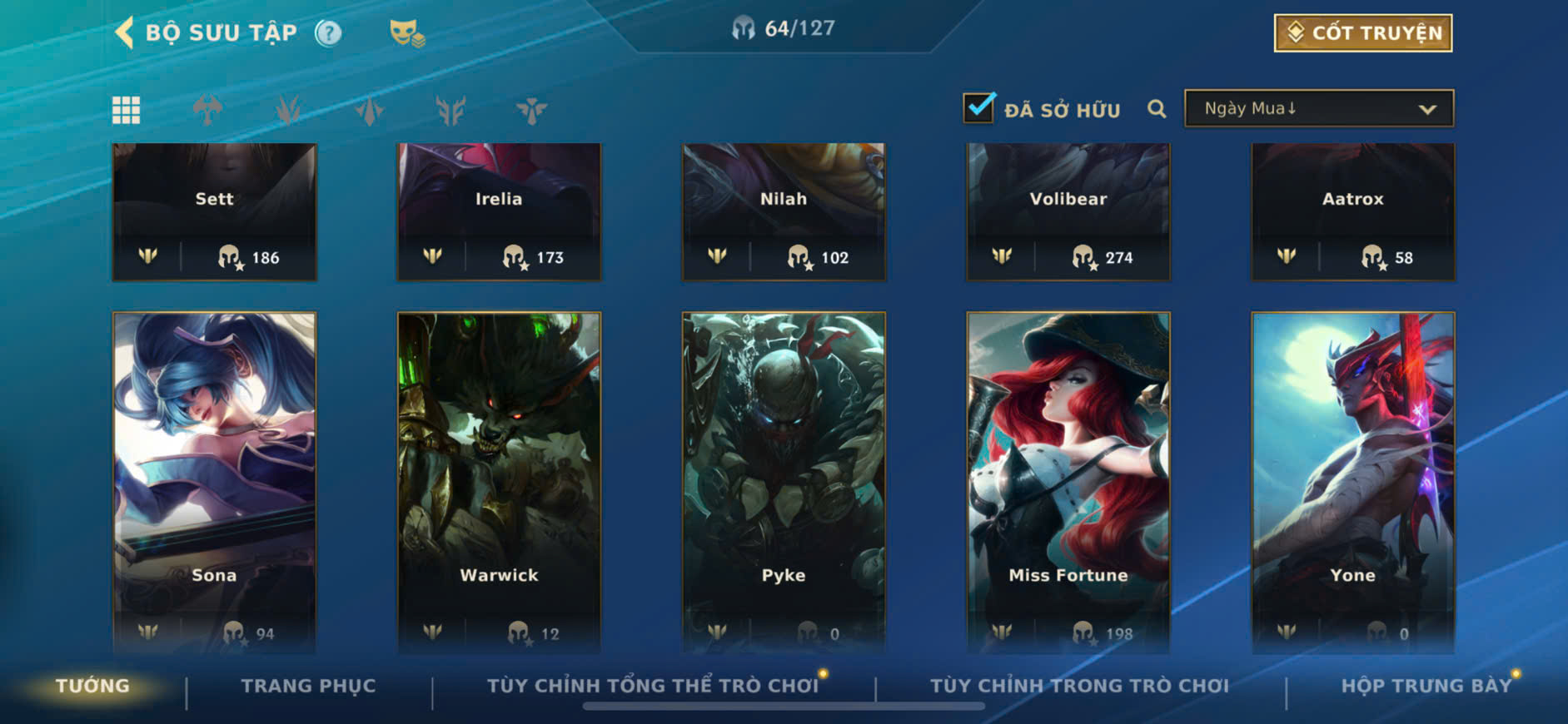
Task: Select the all-champions grid filter icon
Action: click(127, 110)
